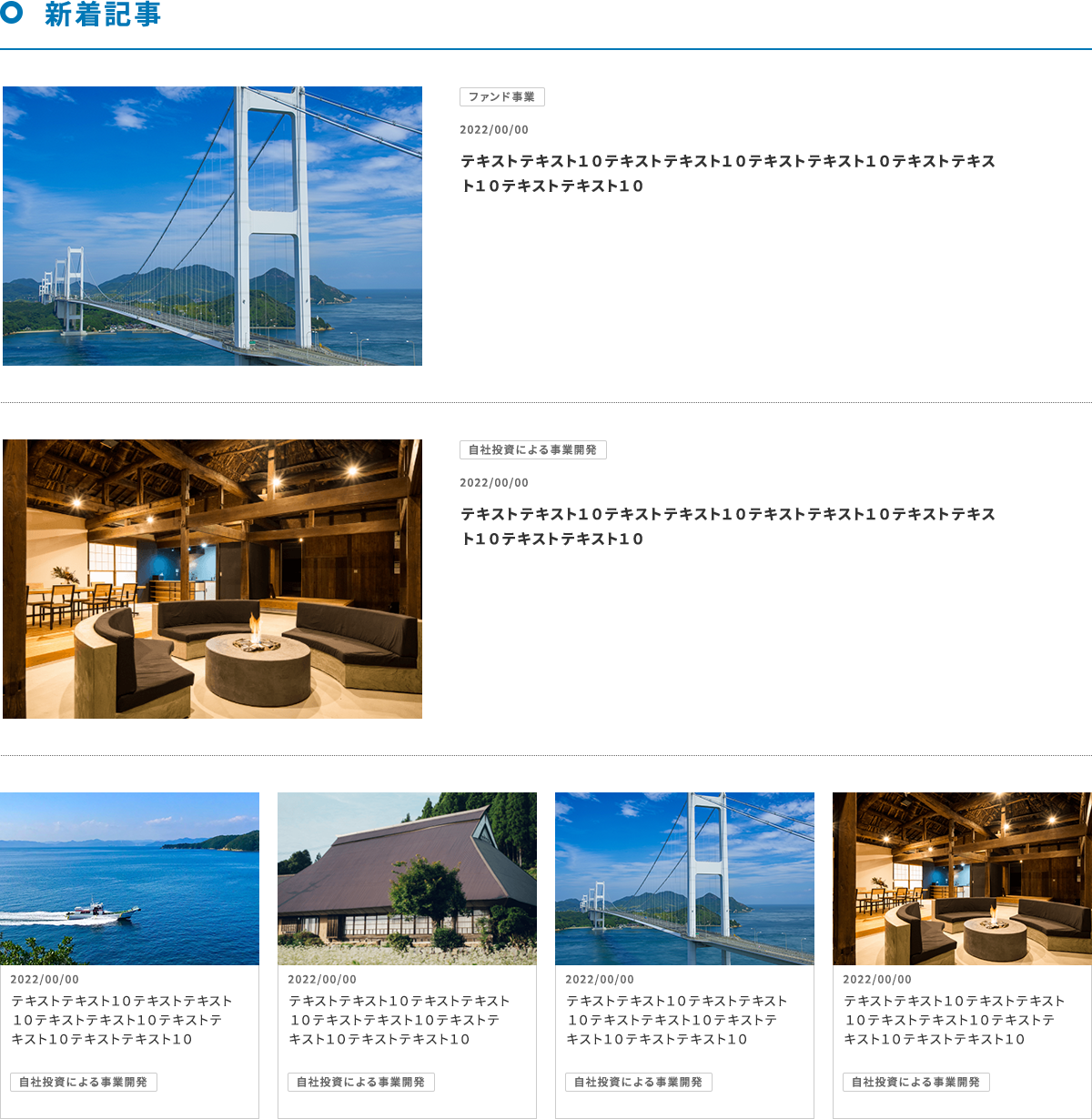This screenshot has height=1119, width=1092.
Task: Open the title under the boat photo card
Action: (x=121, y=1020)
